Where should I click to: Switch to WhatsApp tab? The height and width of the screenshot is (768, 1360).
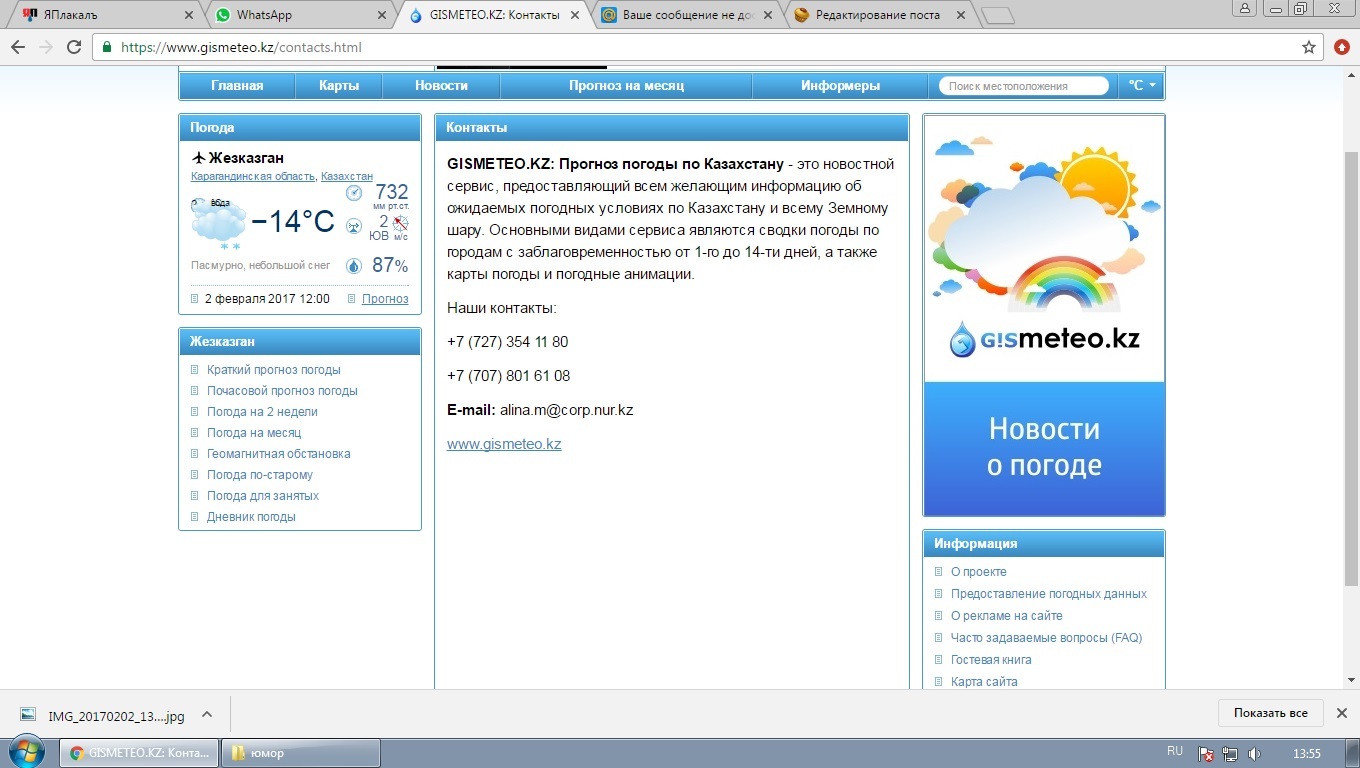pyautogui.click(x=298, y=15)
